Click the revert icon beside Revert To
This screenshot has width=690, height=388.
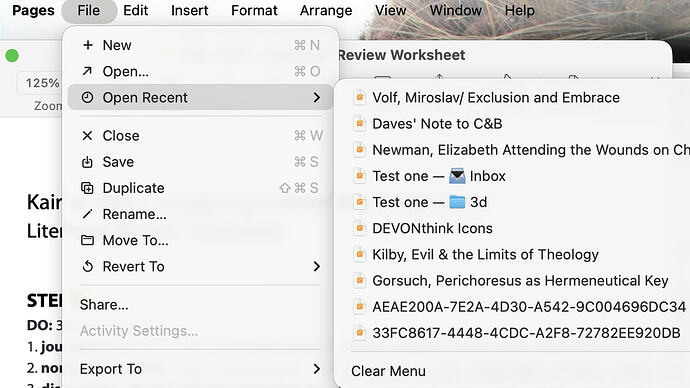click(x=88, y=266)
